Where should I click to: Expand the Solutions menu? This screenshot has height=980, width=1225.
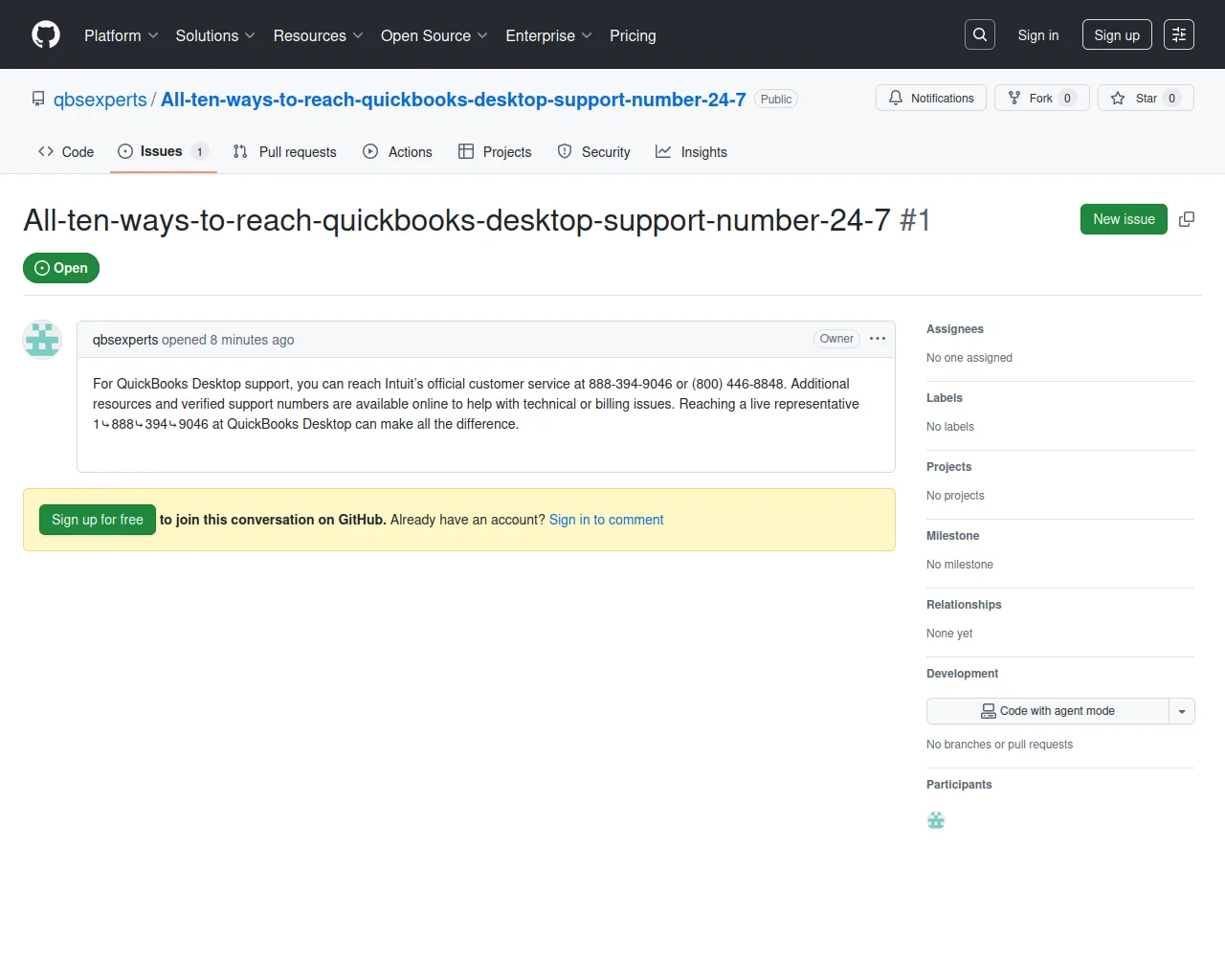click(x=215, y=35)
